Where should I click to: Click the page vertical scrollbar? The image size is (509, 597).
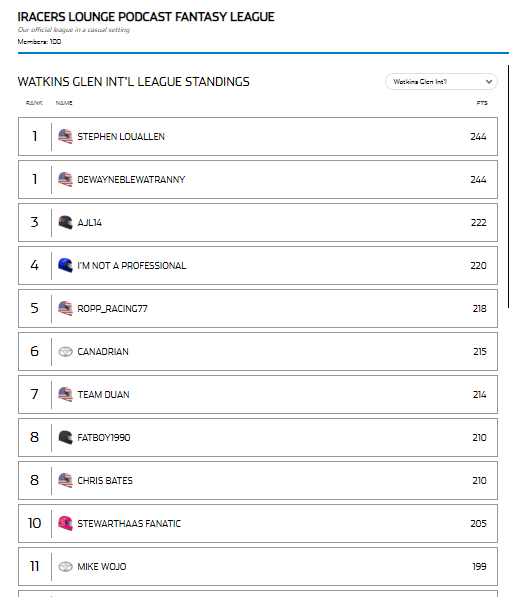pos(508,187)
